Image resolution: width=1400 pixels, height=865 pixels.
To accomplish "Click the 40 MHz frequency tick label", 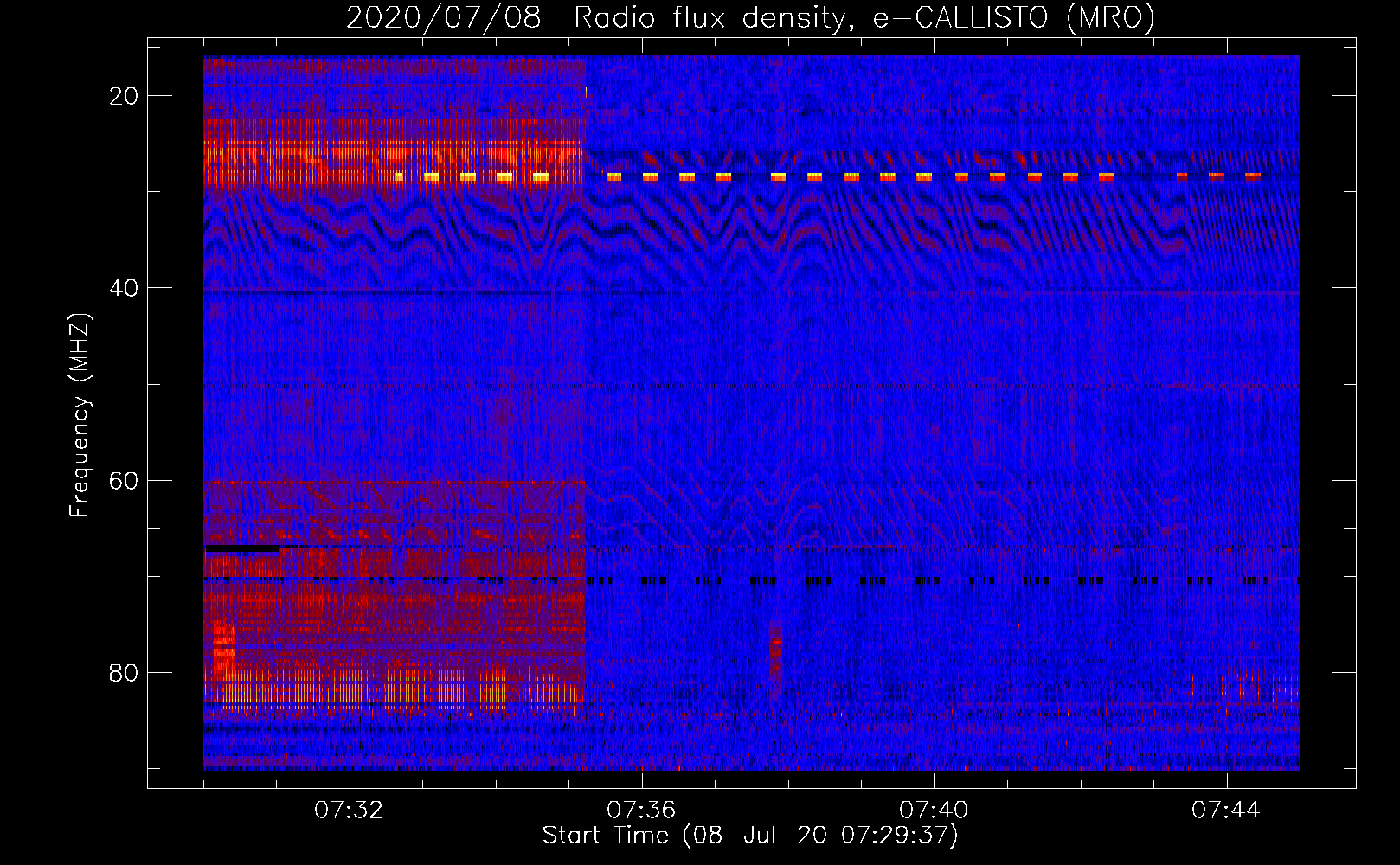I will pyautogui.click(x=124, y=288).
